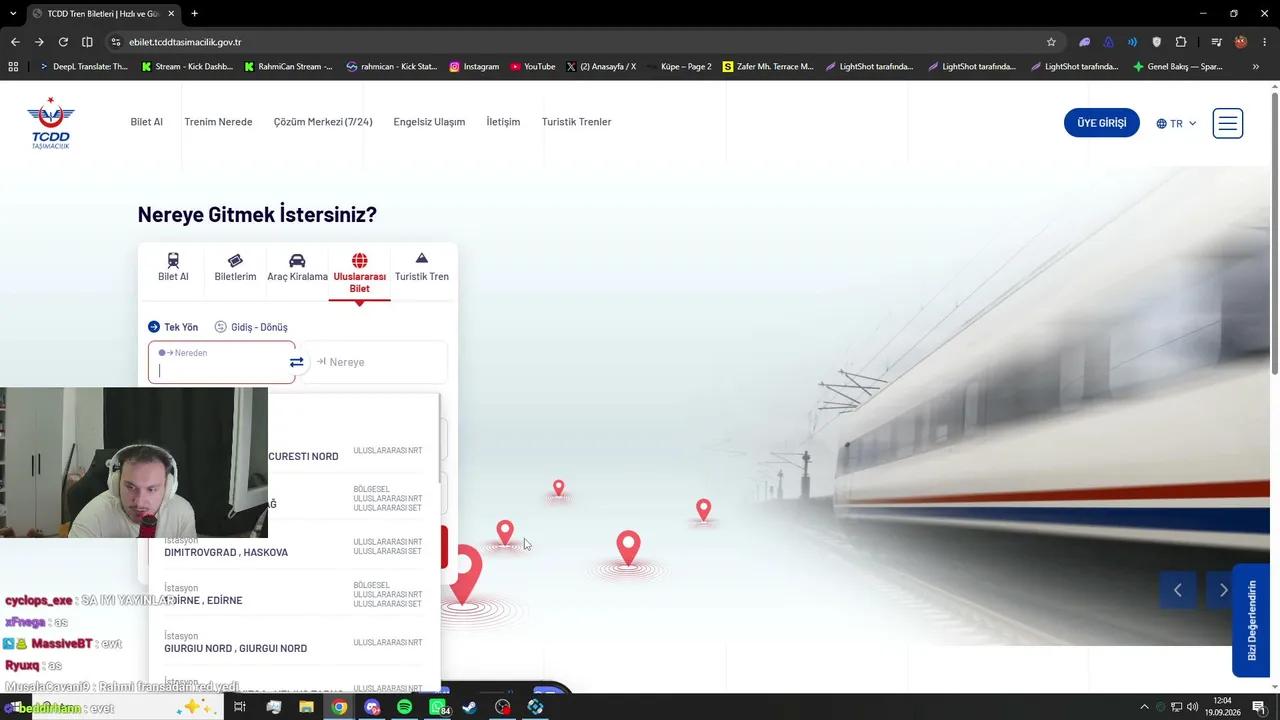Select the Uluslararası Bilet tab
Screen dimensions: 1280x720
point(359,274)
